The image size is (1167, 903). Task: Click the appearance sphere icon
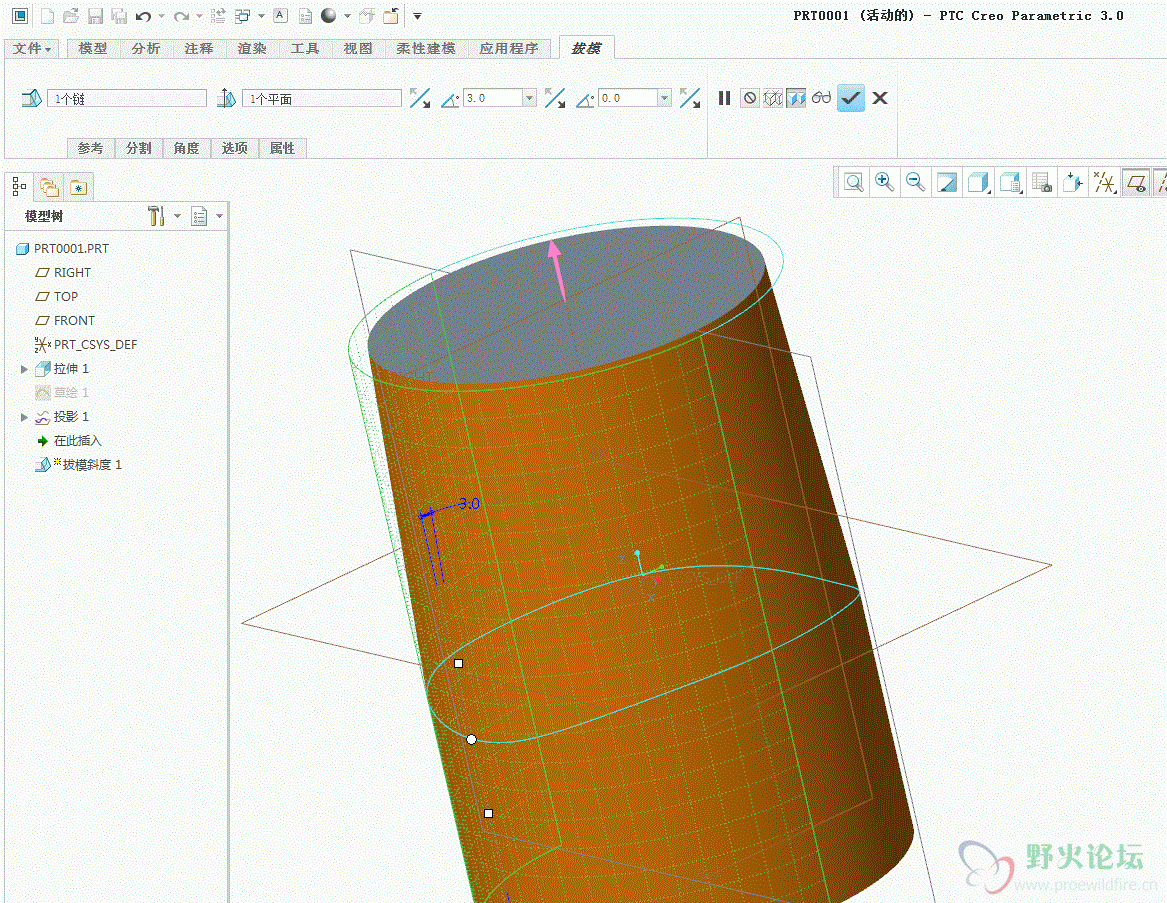(328, 16)
